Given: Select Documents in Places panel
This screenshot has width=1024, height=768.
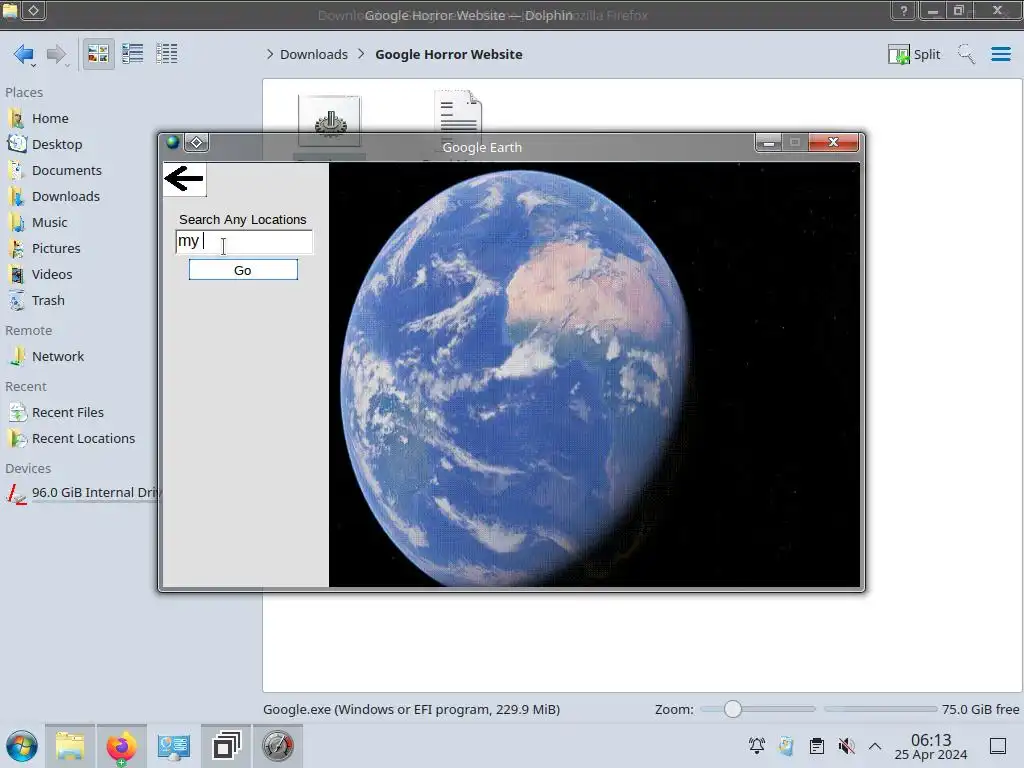Looking at the screenshot, I should pos(67,170).
